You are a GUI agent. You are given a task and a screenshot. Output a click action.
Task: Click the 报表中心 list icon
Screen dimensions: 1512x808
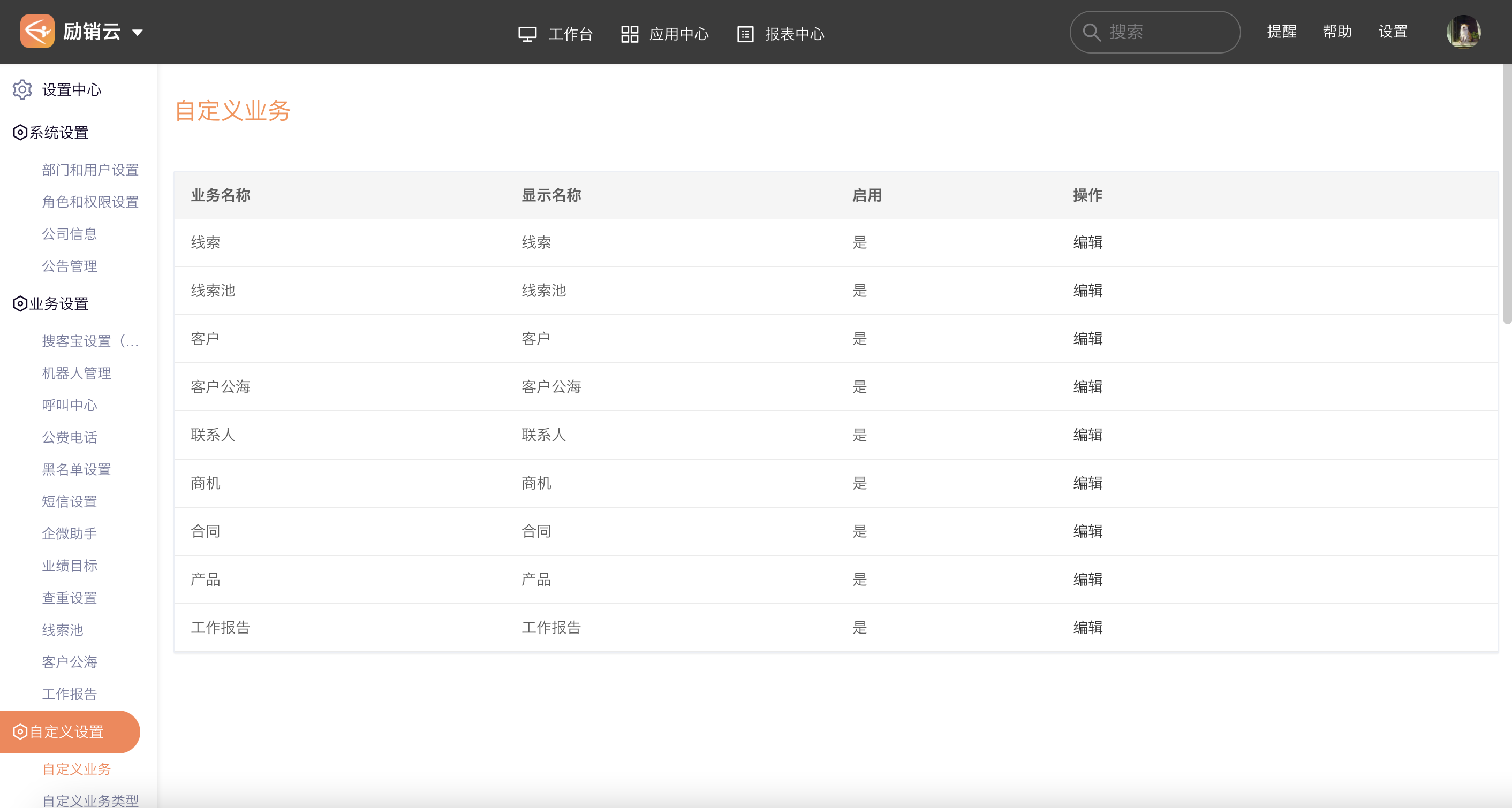(745, 34)
